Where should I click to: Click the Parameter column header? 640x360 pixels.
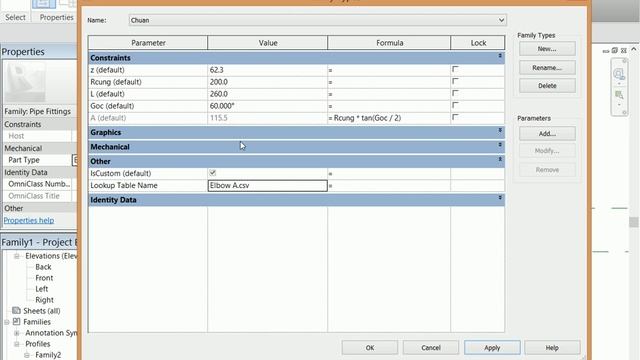(148, 43)
